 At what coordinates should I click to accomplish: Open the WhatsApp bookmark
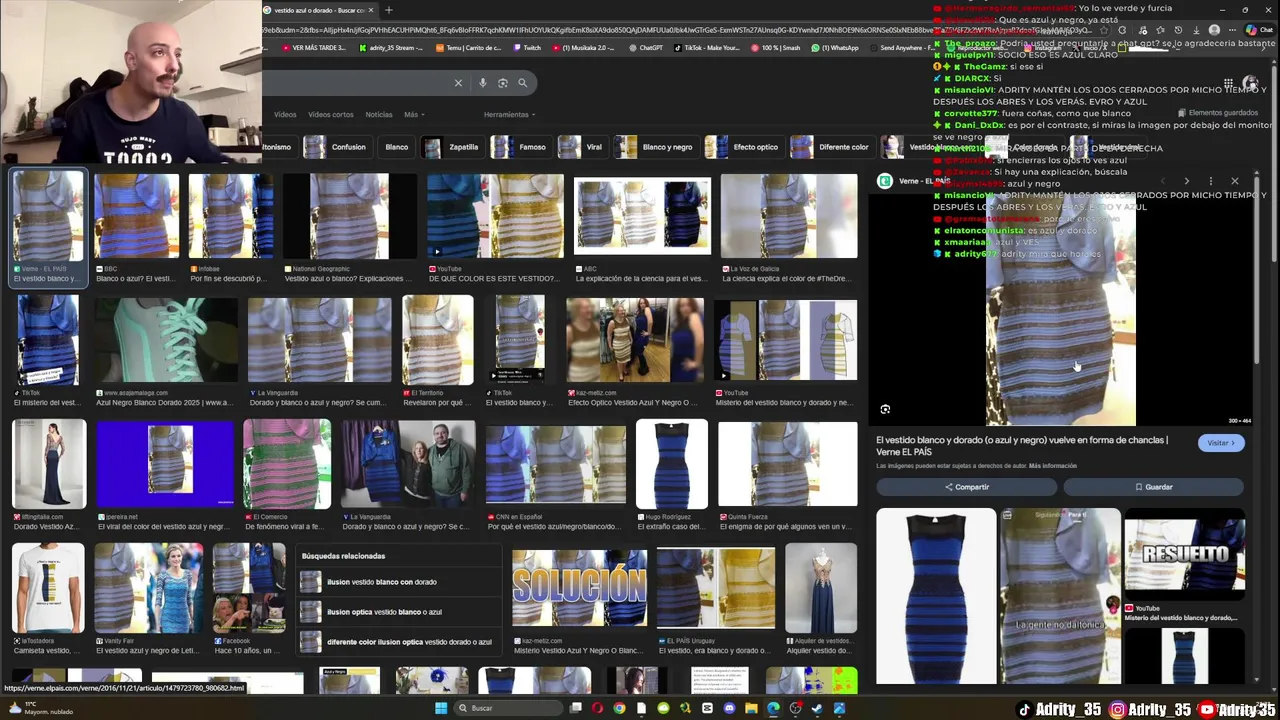point(835,47)
